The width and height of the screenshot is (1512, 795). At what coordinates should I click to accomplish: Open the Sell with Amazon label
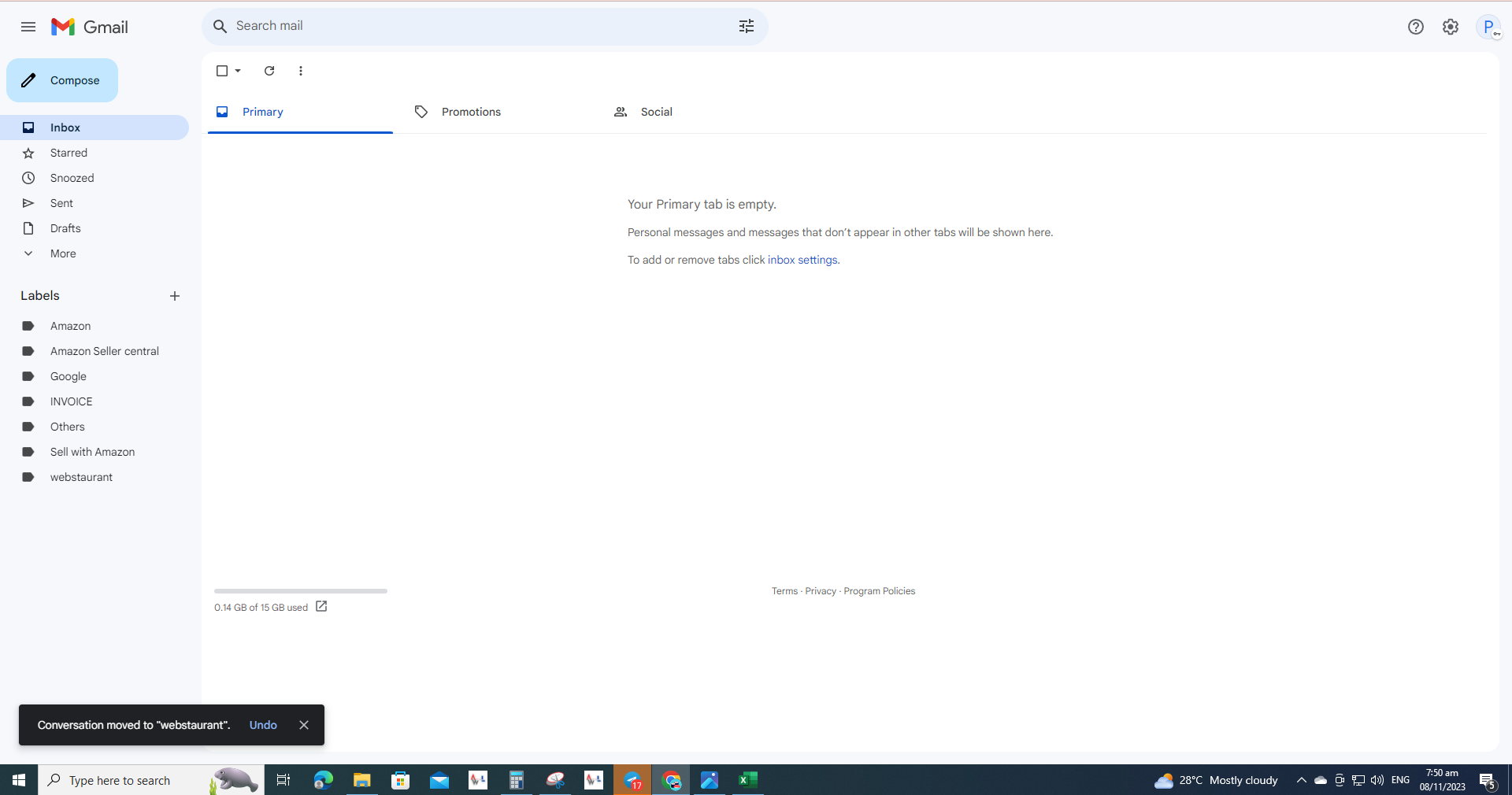pyautogui.click(x=94, y=452)
